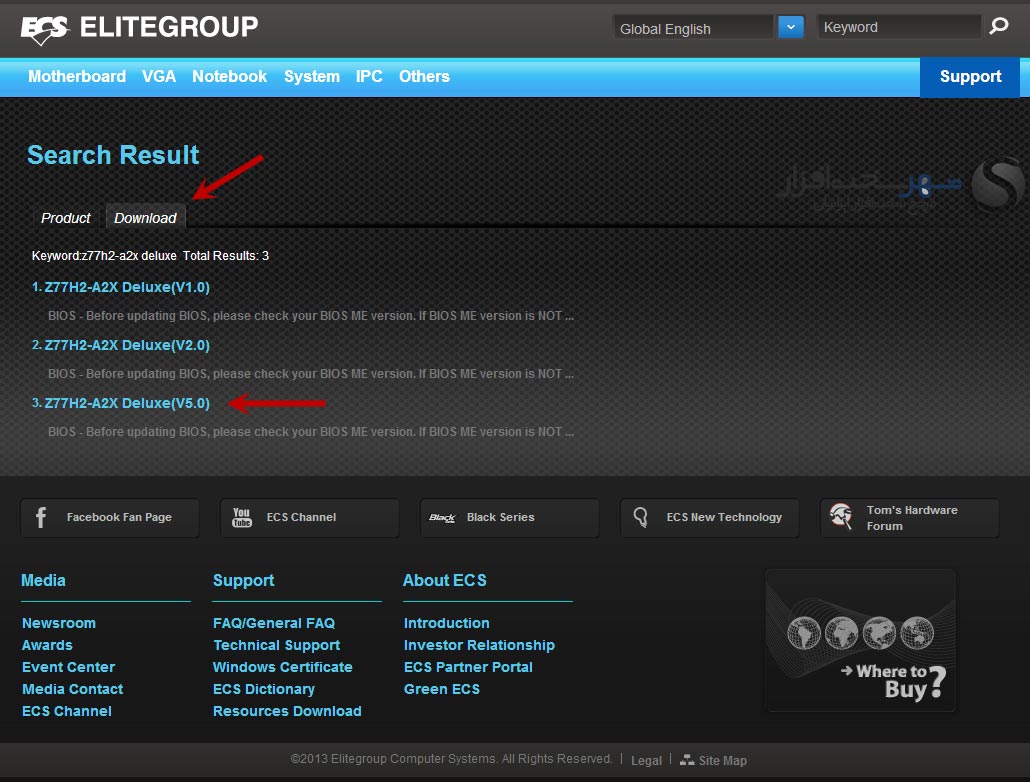Open the Facebook icon in footer

click(41, 518)
